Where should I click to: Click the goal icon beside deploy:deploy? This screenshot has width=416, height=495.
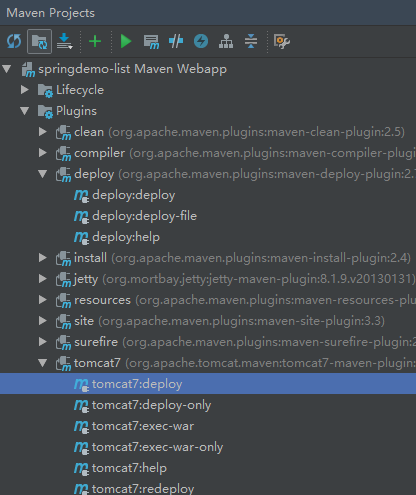(81, 196)
